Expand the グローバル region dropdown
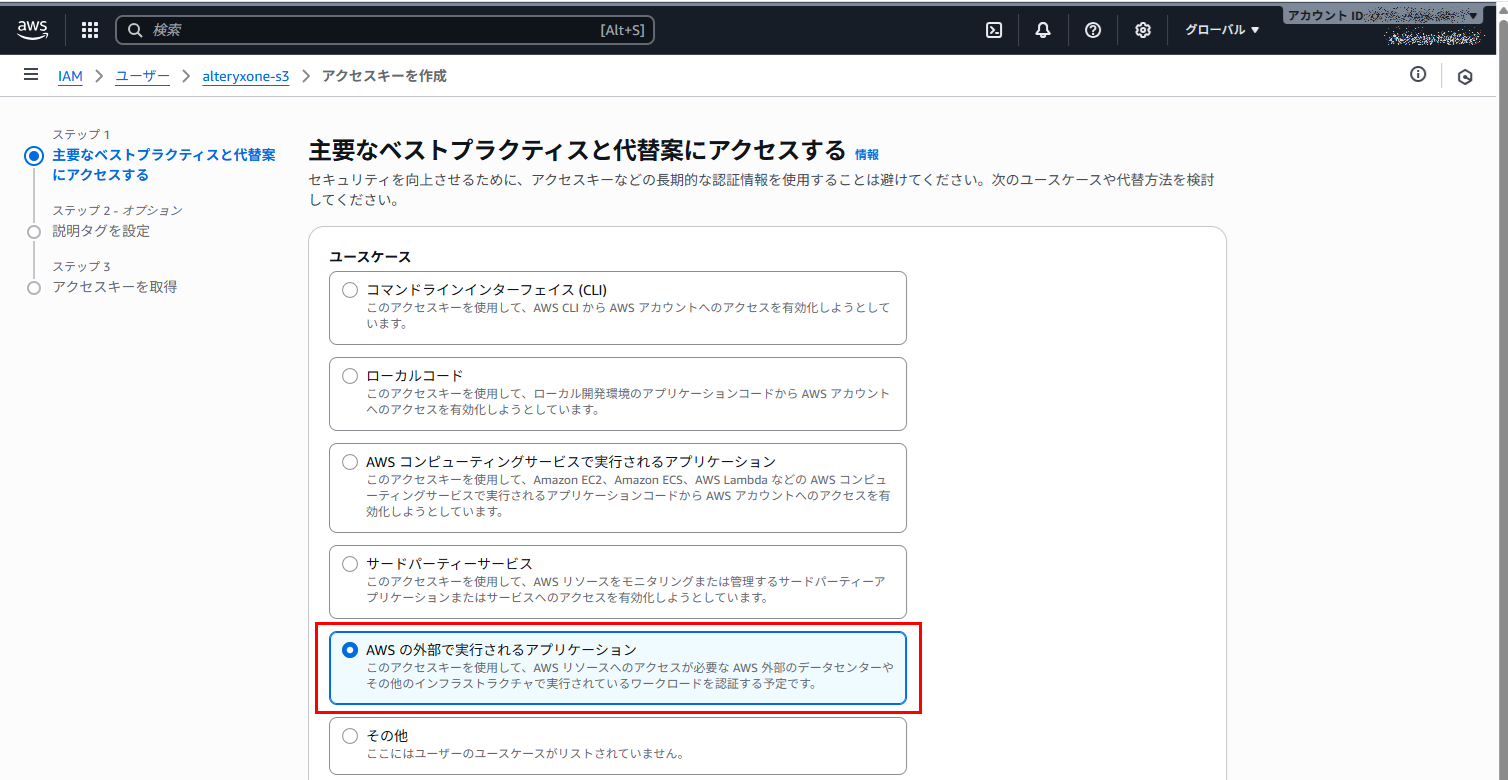Screen dimensions: 1508x780 (1222, 30)
